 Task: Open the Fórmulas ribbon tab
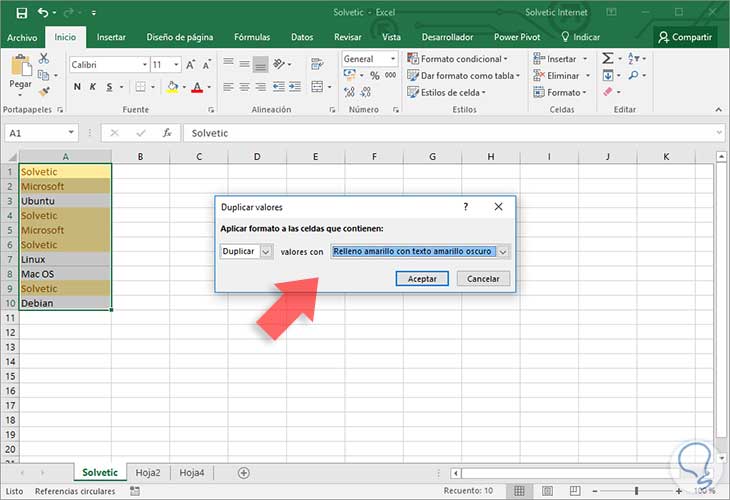coord(252,37)
